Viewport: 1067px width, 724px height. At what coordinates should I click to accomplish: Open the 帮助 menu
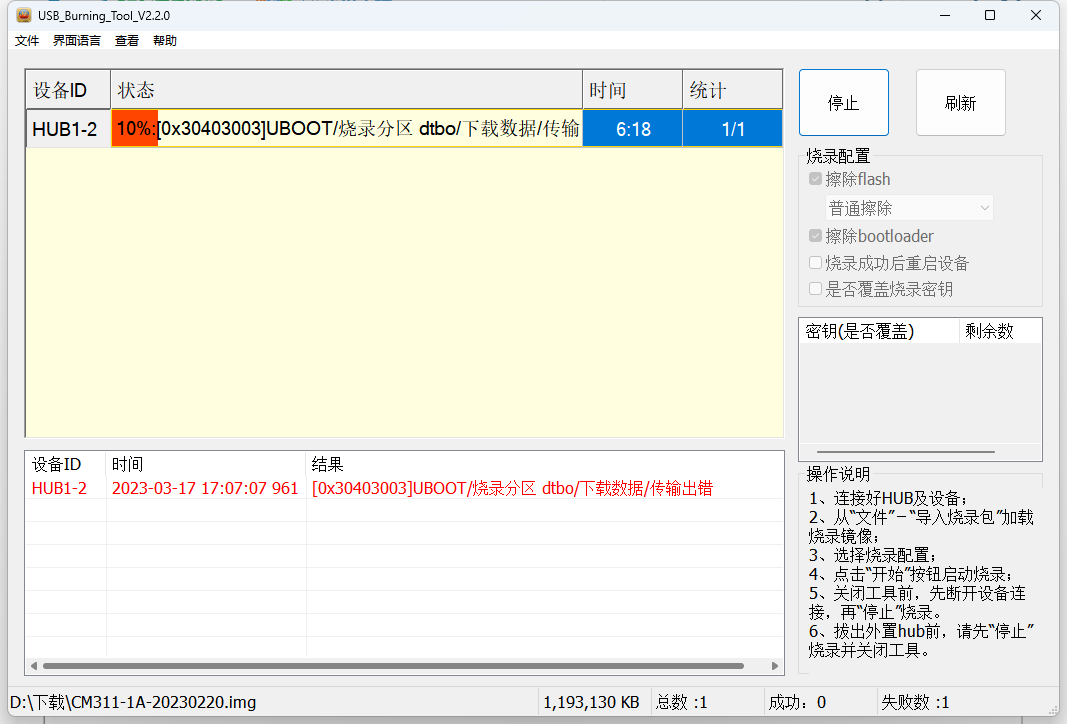pyautogui.click(x=165, y=41)
